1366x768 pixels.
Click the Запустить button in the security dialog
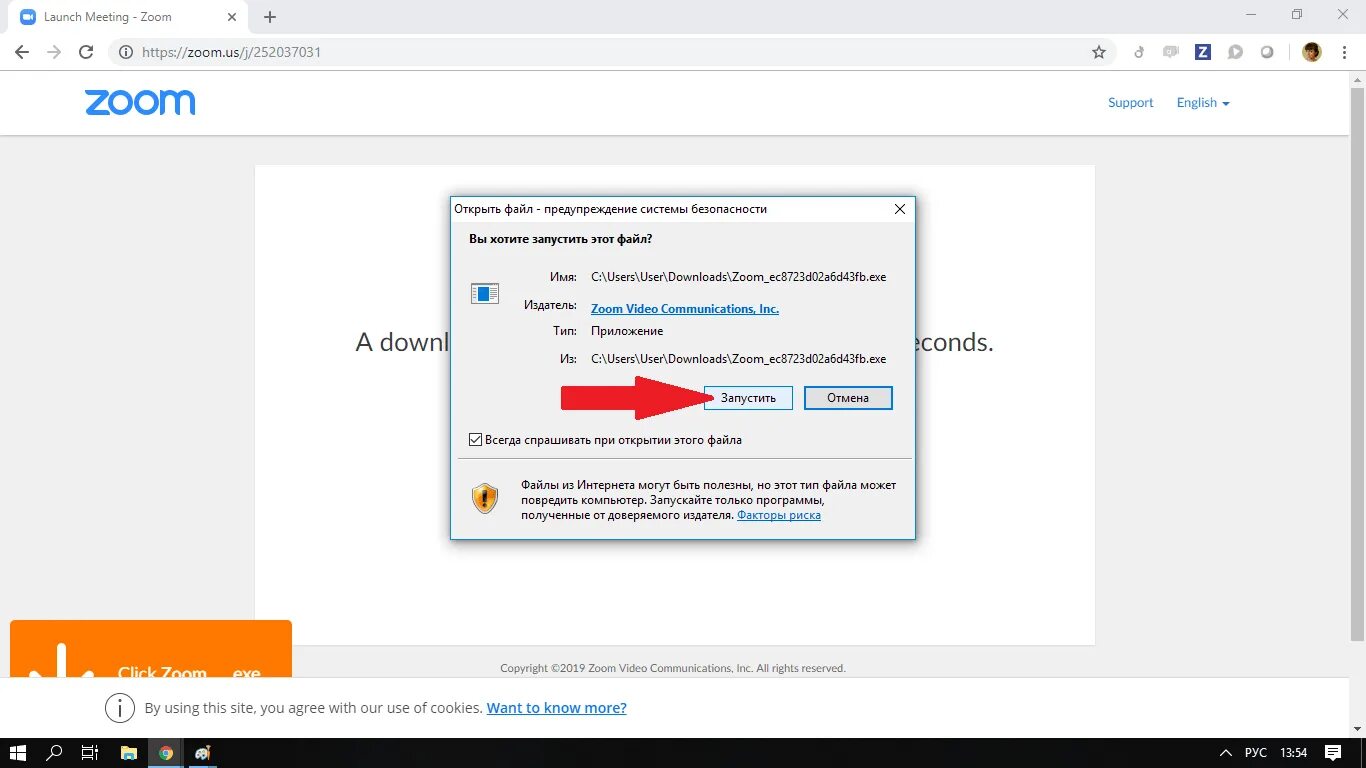tap(748, 398)
